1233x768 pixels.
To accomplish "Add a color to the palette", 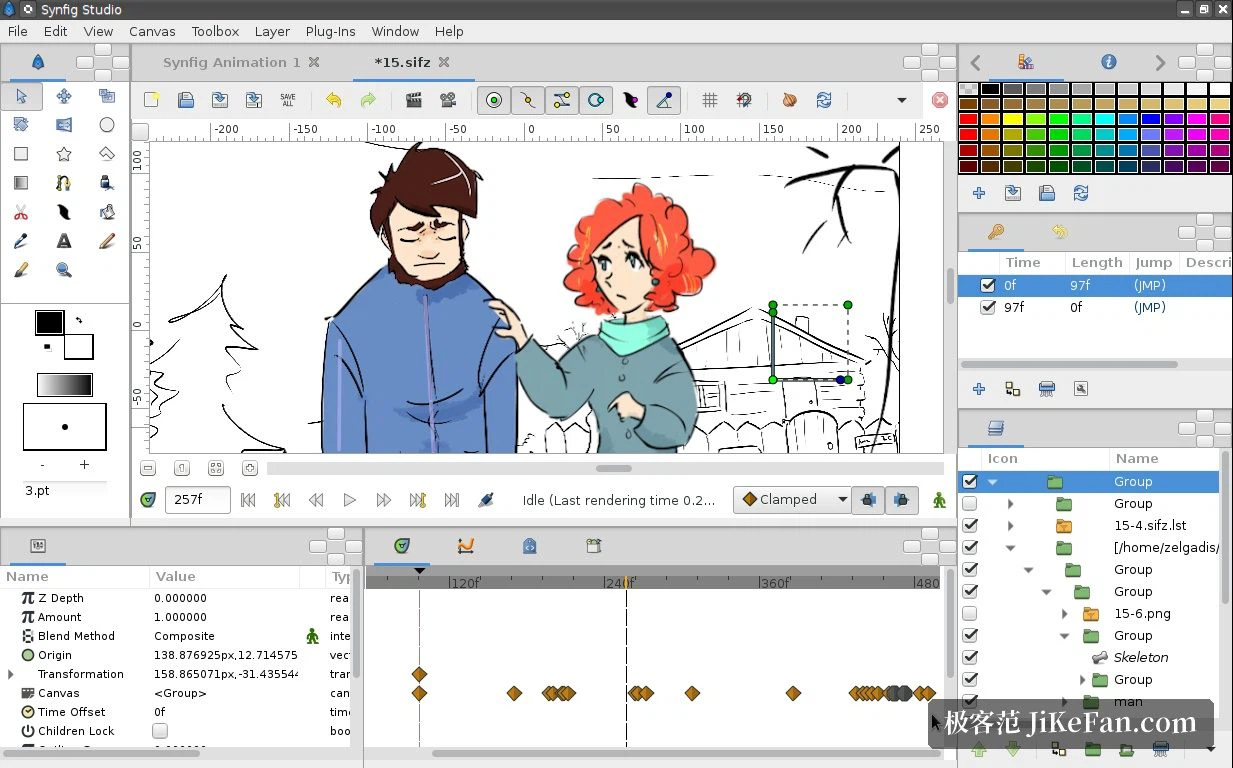I will (978, 193).
